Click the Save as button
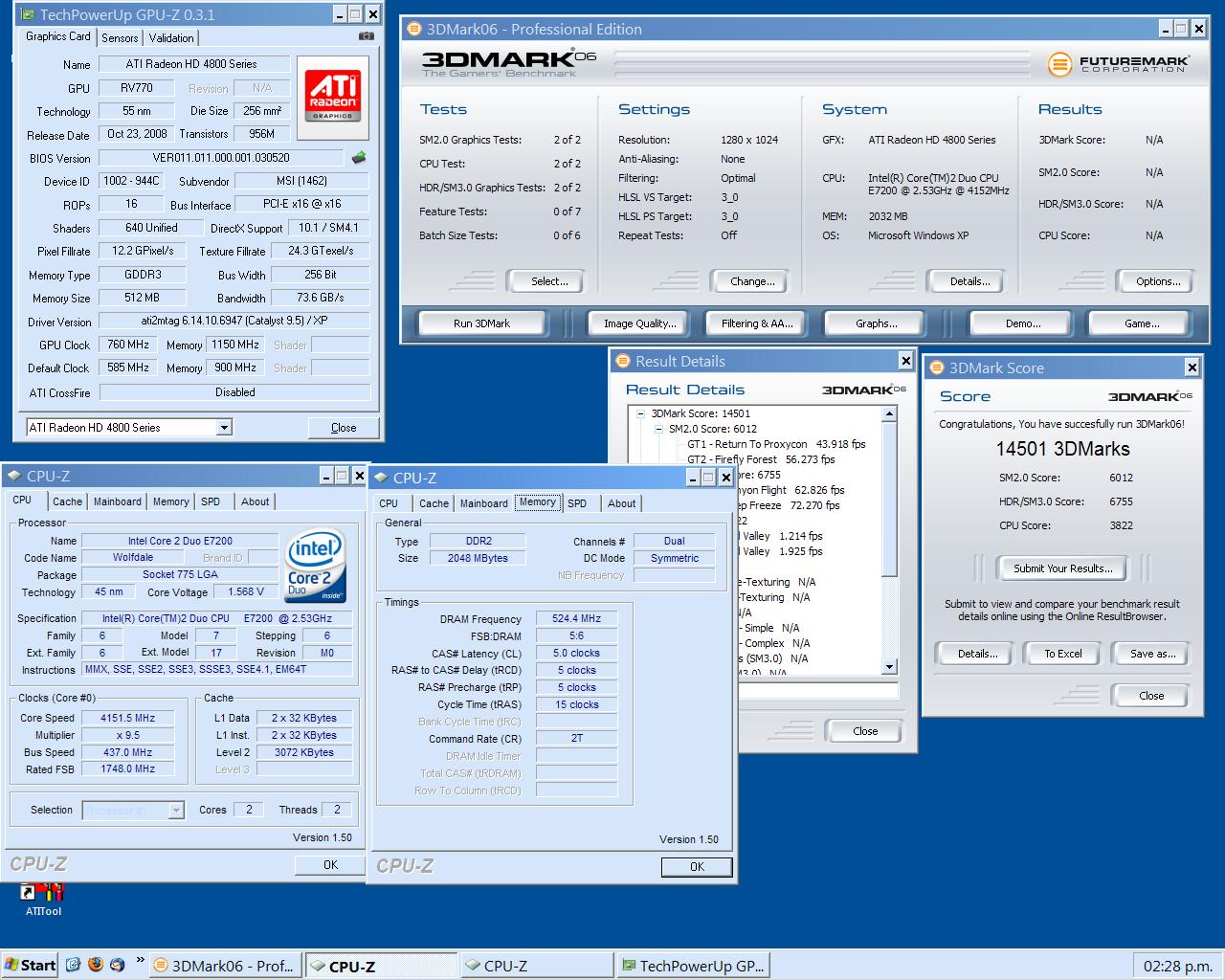1225x980 pixels. 1151,654
